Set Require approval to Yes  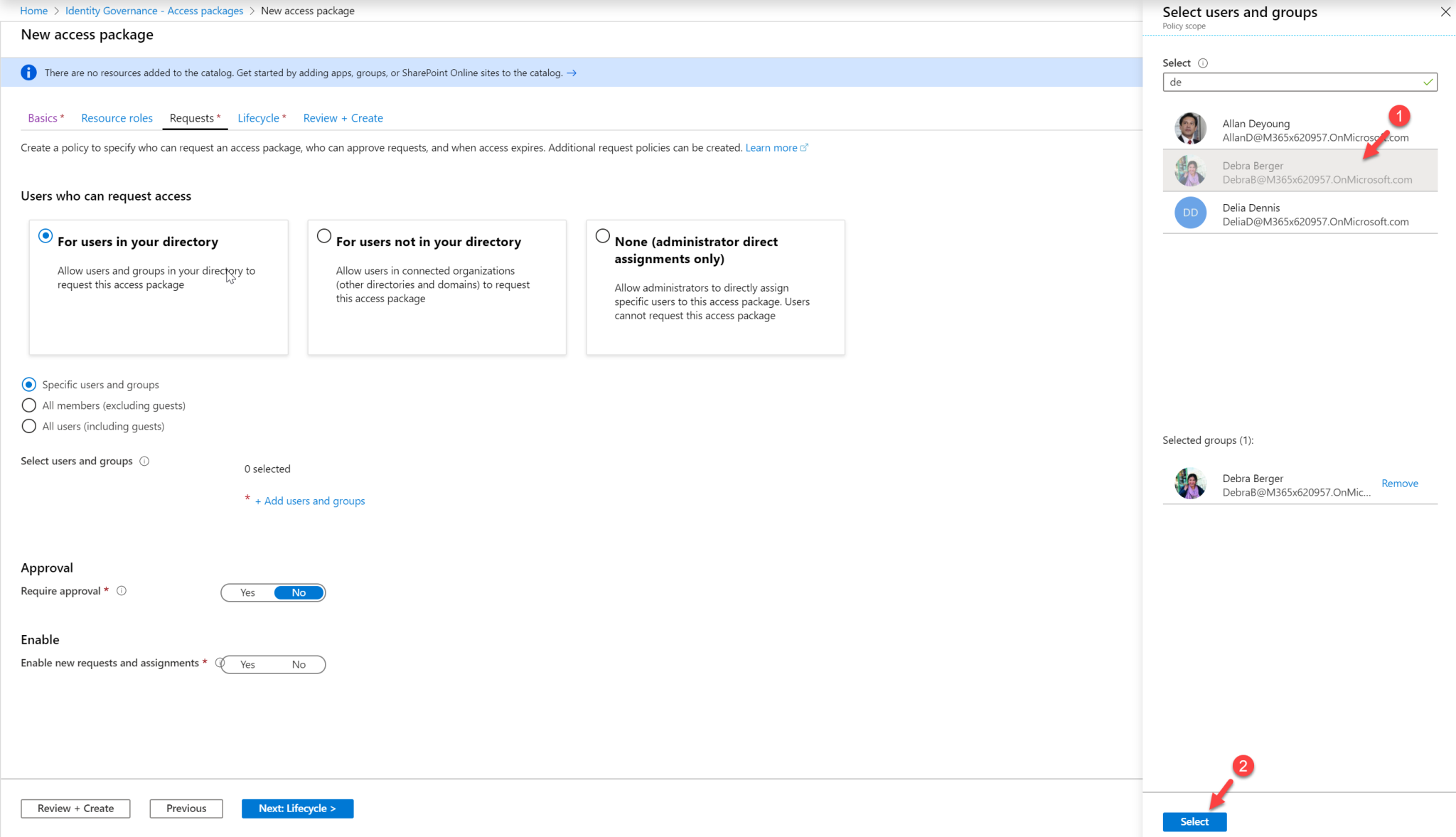247,592
